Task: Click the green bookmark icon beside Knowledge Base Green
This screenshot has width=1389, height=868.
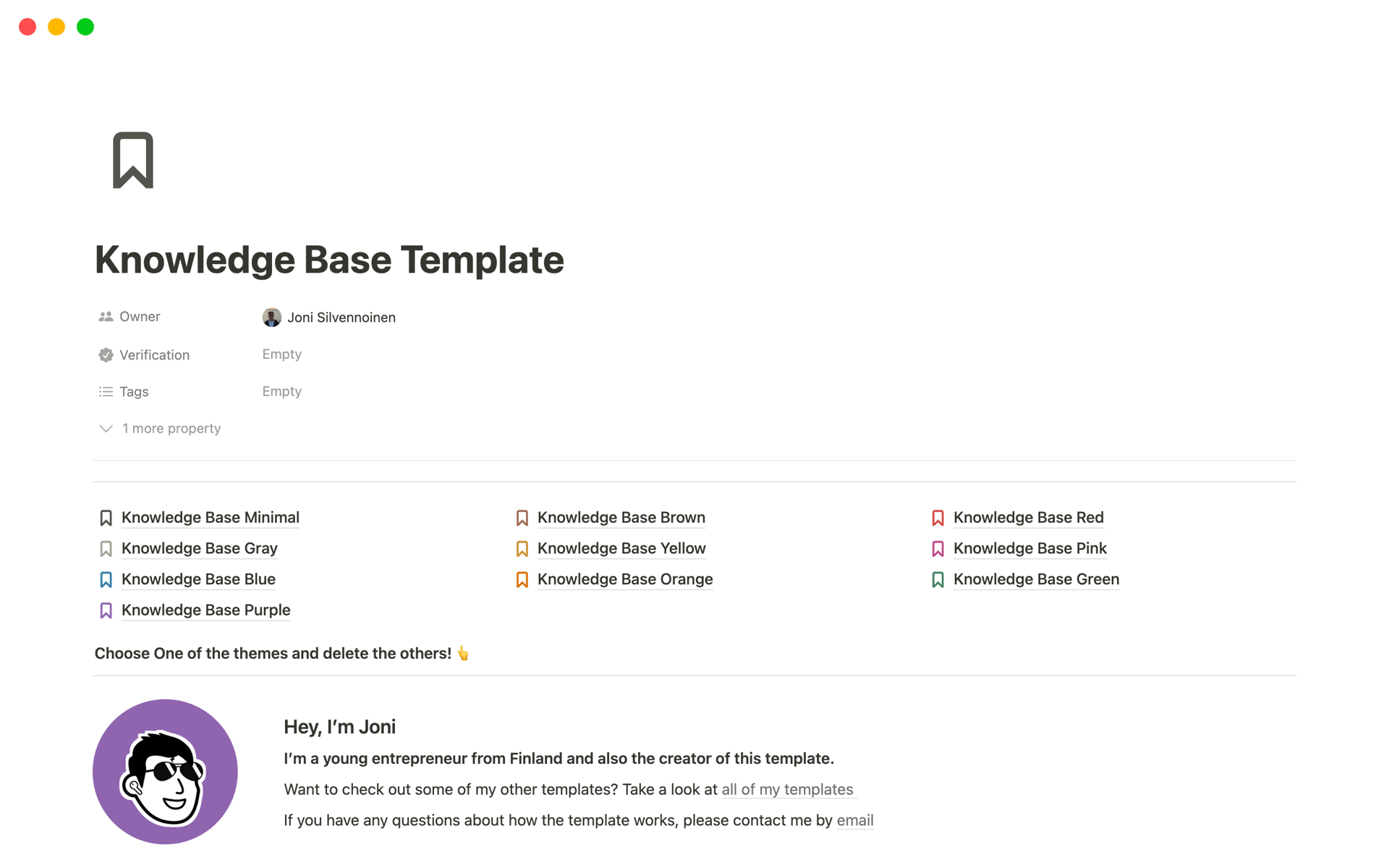Action: point(938,579)
